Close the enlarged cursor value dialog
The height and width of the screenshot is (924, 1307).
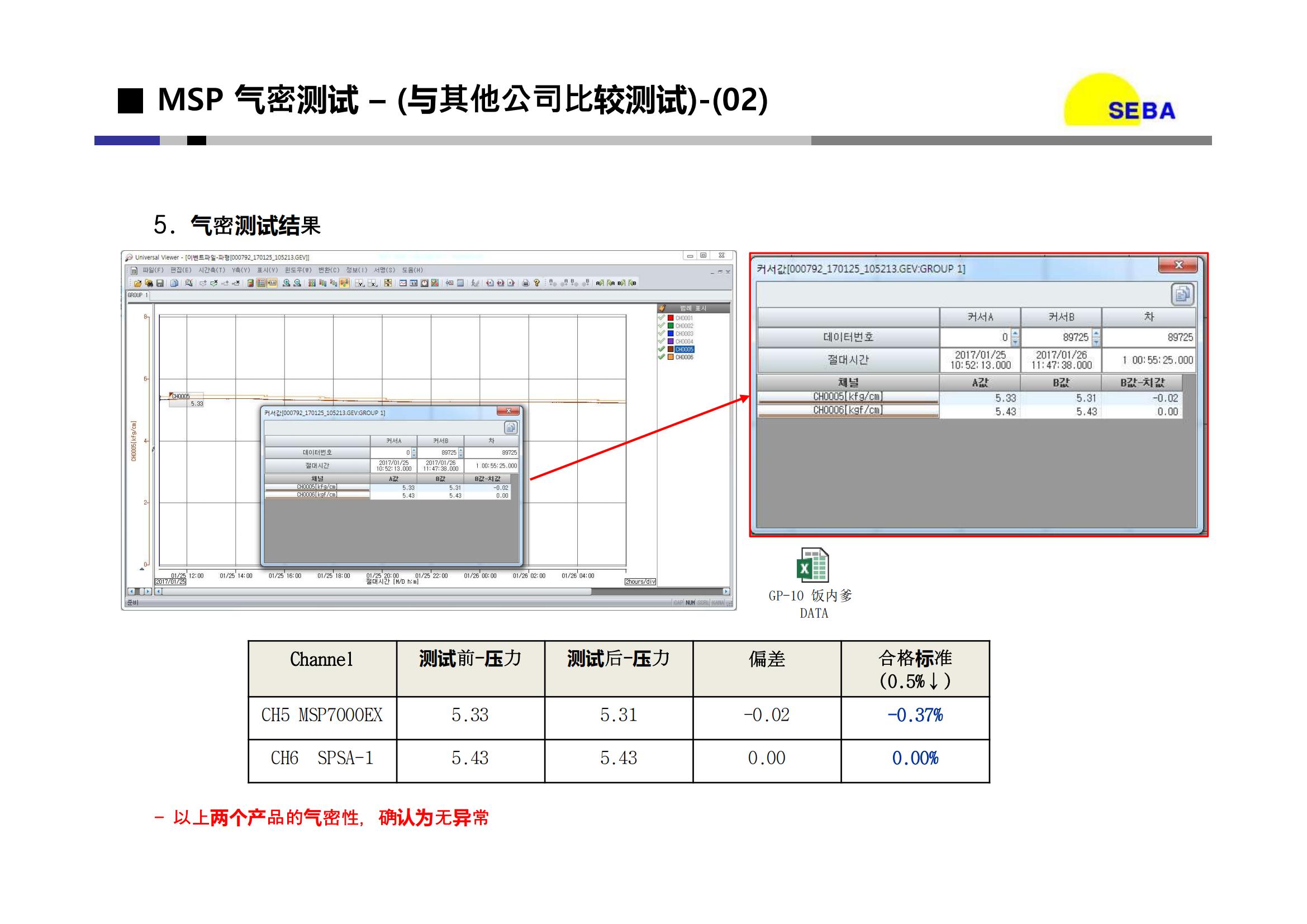(1178, 265)
